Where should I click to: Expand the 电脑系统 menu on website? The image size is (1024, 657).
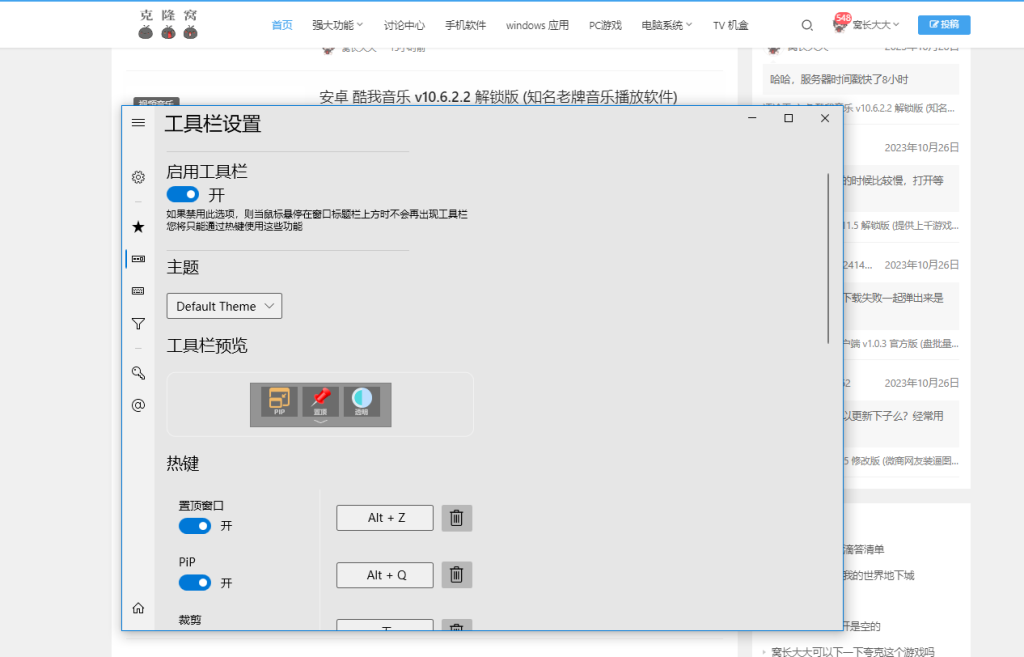click(x=666, y=25)
